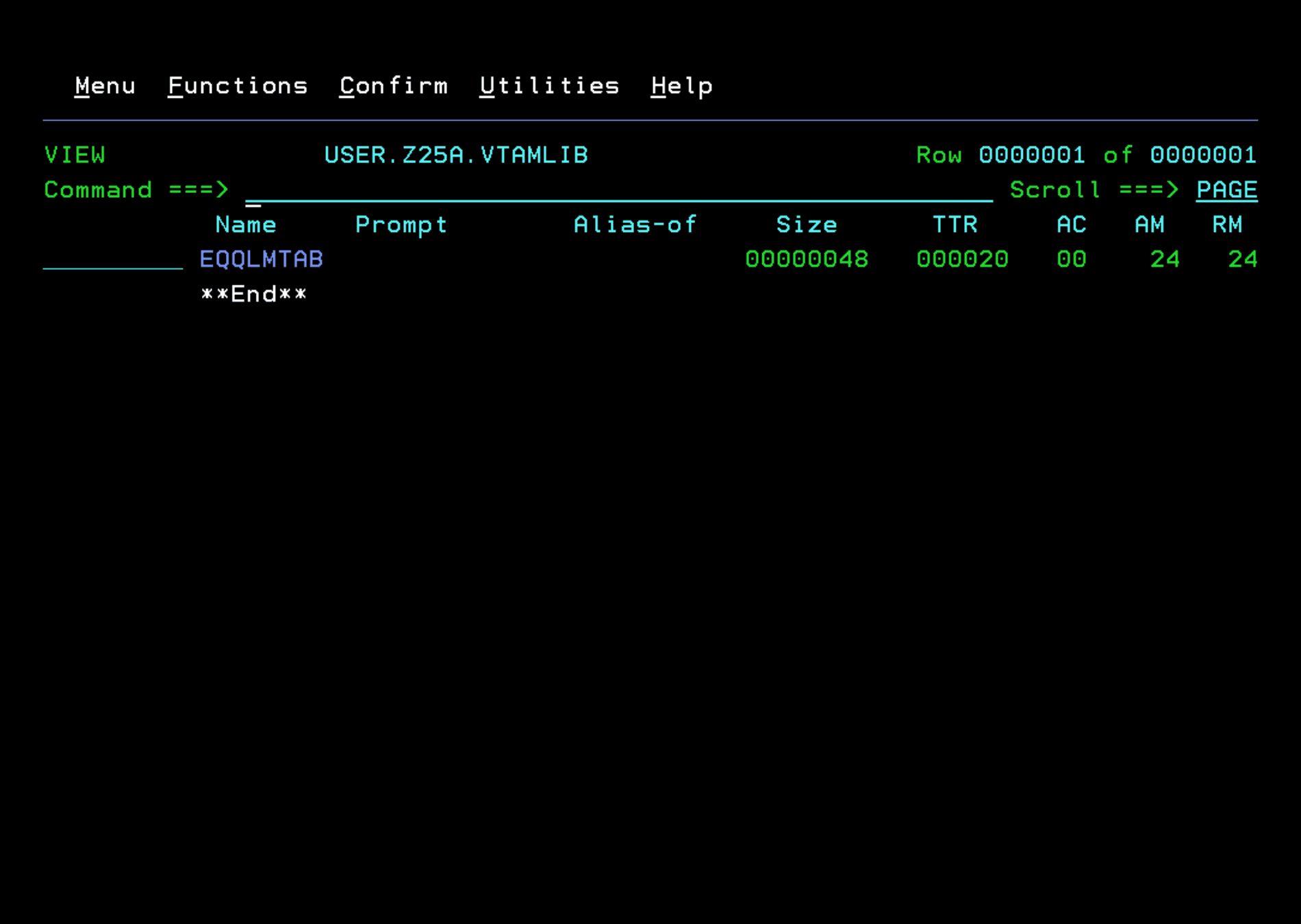This screenshot has height=924, width=1301.
Task: Click the Row 0000001 of 0000001 indicator
Action: click(1085, 155)
